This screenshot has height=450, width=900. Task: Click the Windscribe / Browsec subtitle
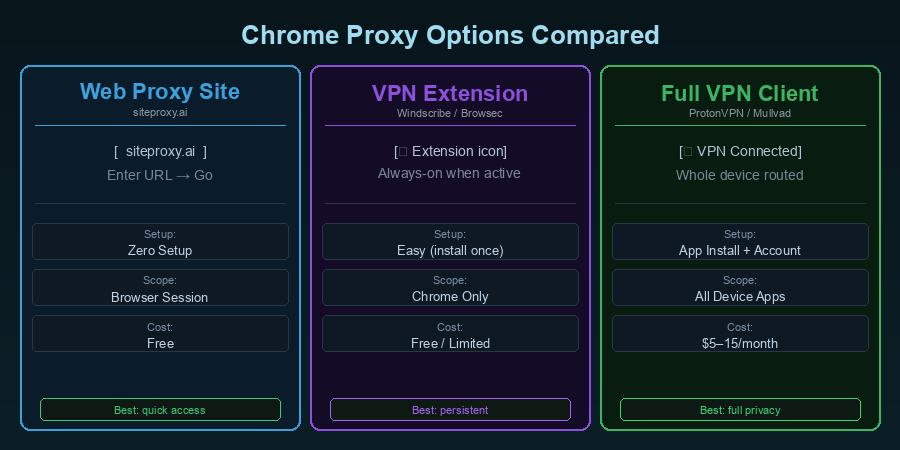[x=450, y=114]
